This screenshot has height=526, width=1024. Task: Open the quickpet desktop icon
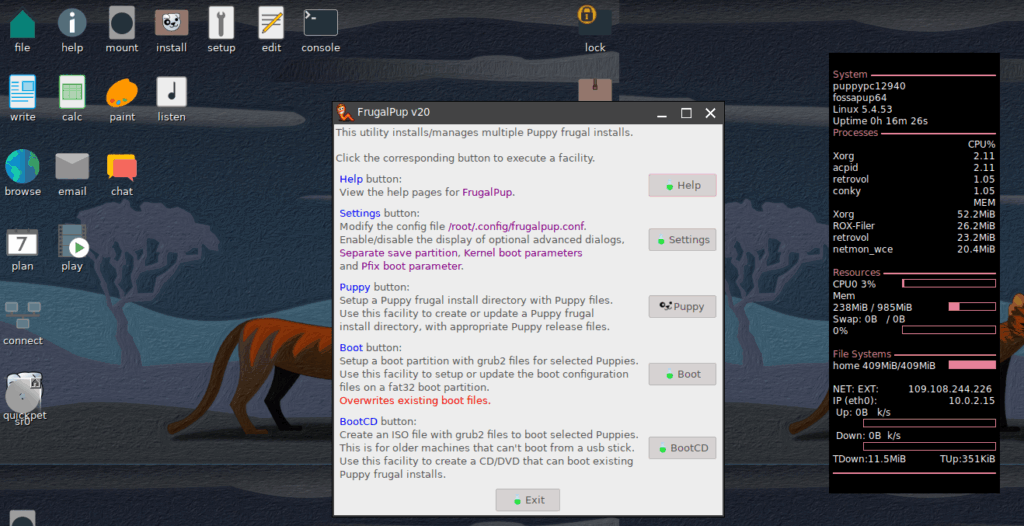(24, 392)
